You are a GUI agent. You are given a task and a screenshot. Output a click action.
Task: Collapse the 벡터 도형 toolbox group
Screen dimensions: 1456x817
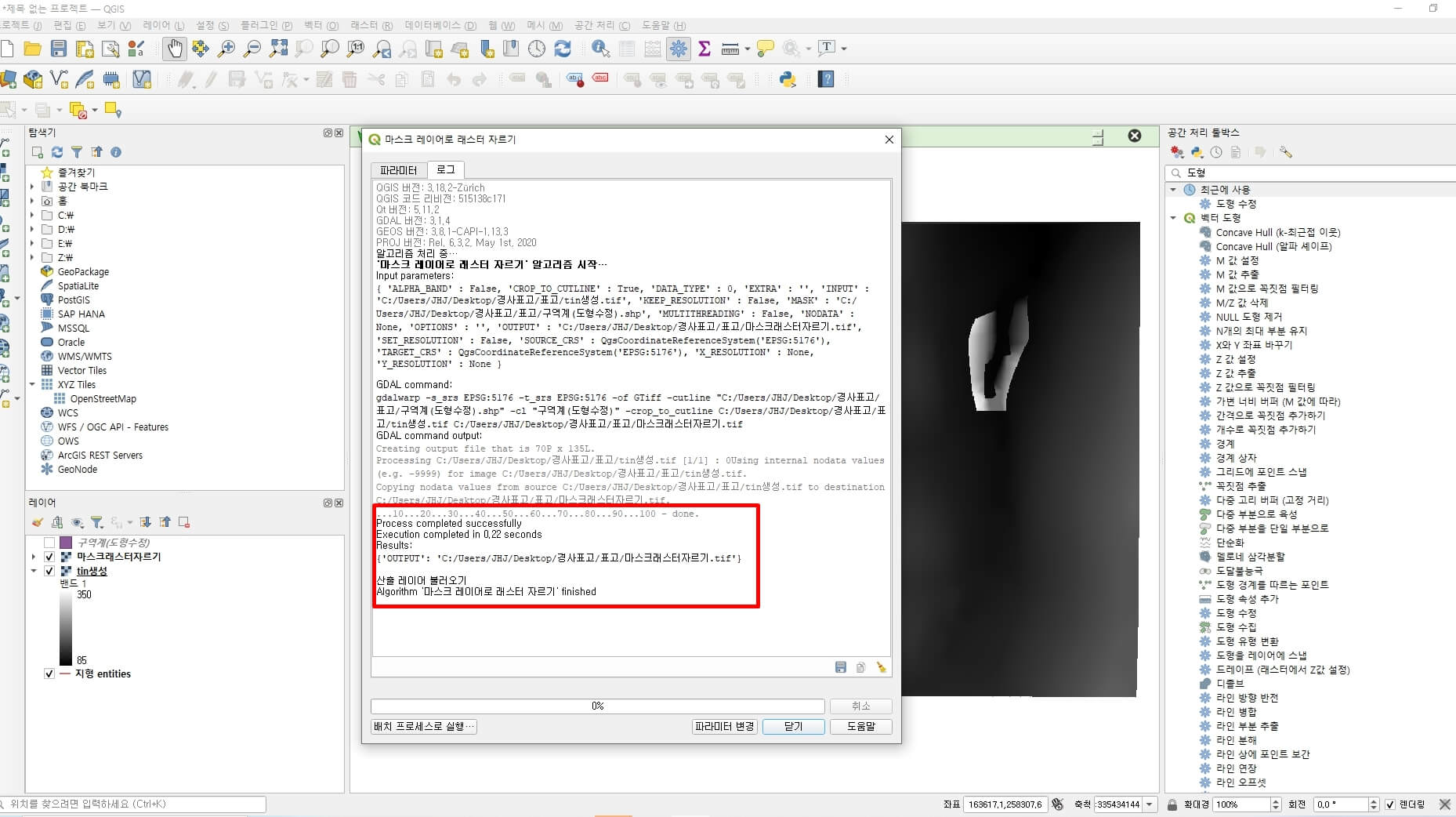(1173, 218)
